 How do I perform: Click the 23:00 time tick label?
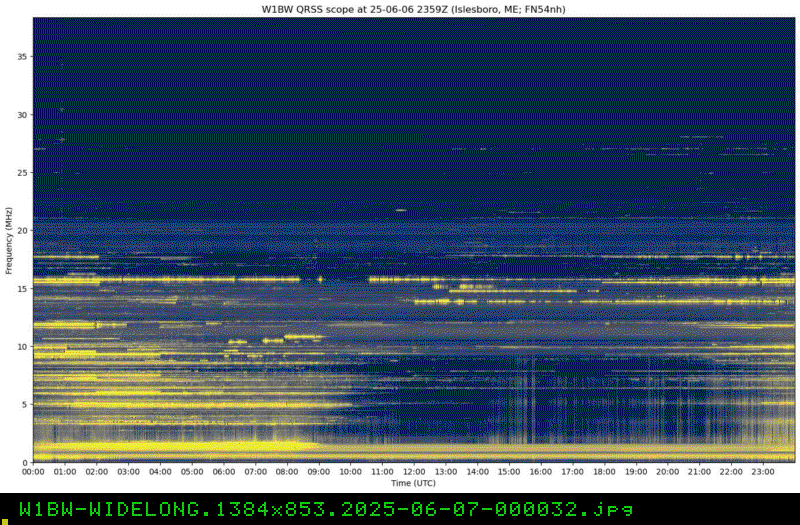763,472
